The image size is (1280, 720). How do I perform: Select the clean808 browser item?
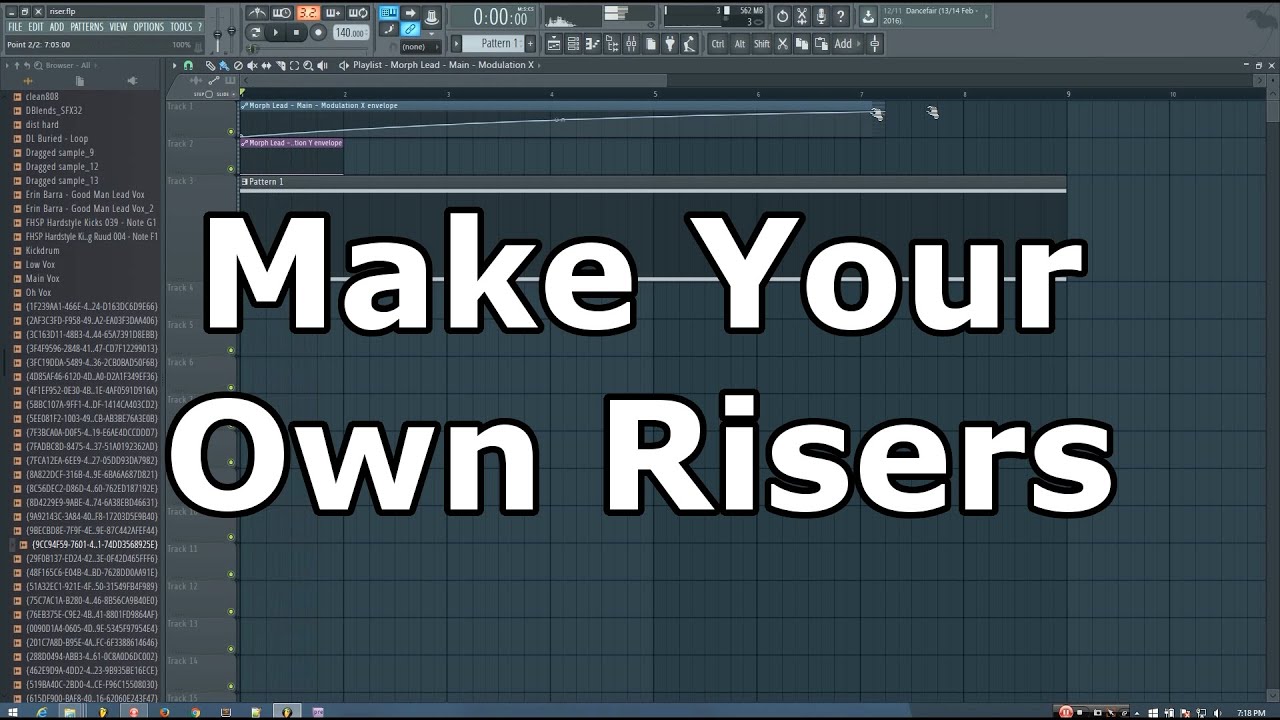[42, 97]
